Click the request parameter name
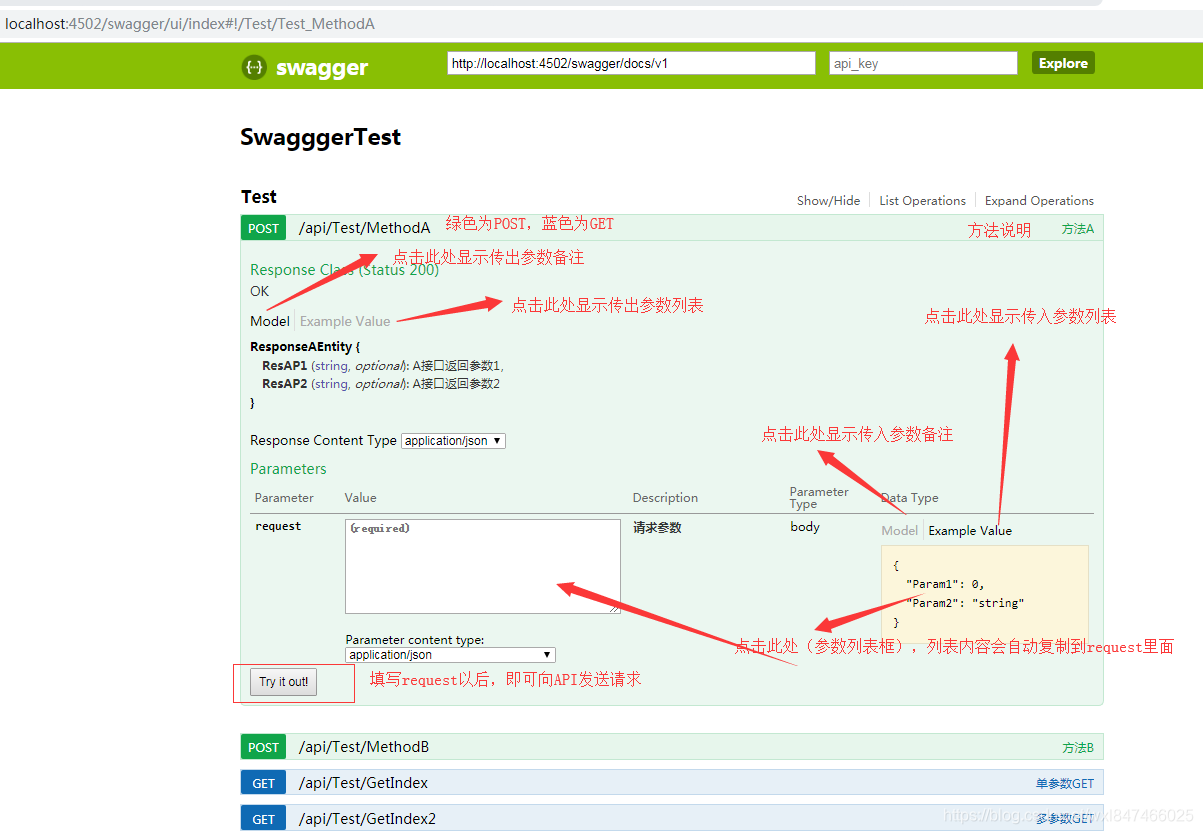 coord(278,526)
